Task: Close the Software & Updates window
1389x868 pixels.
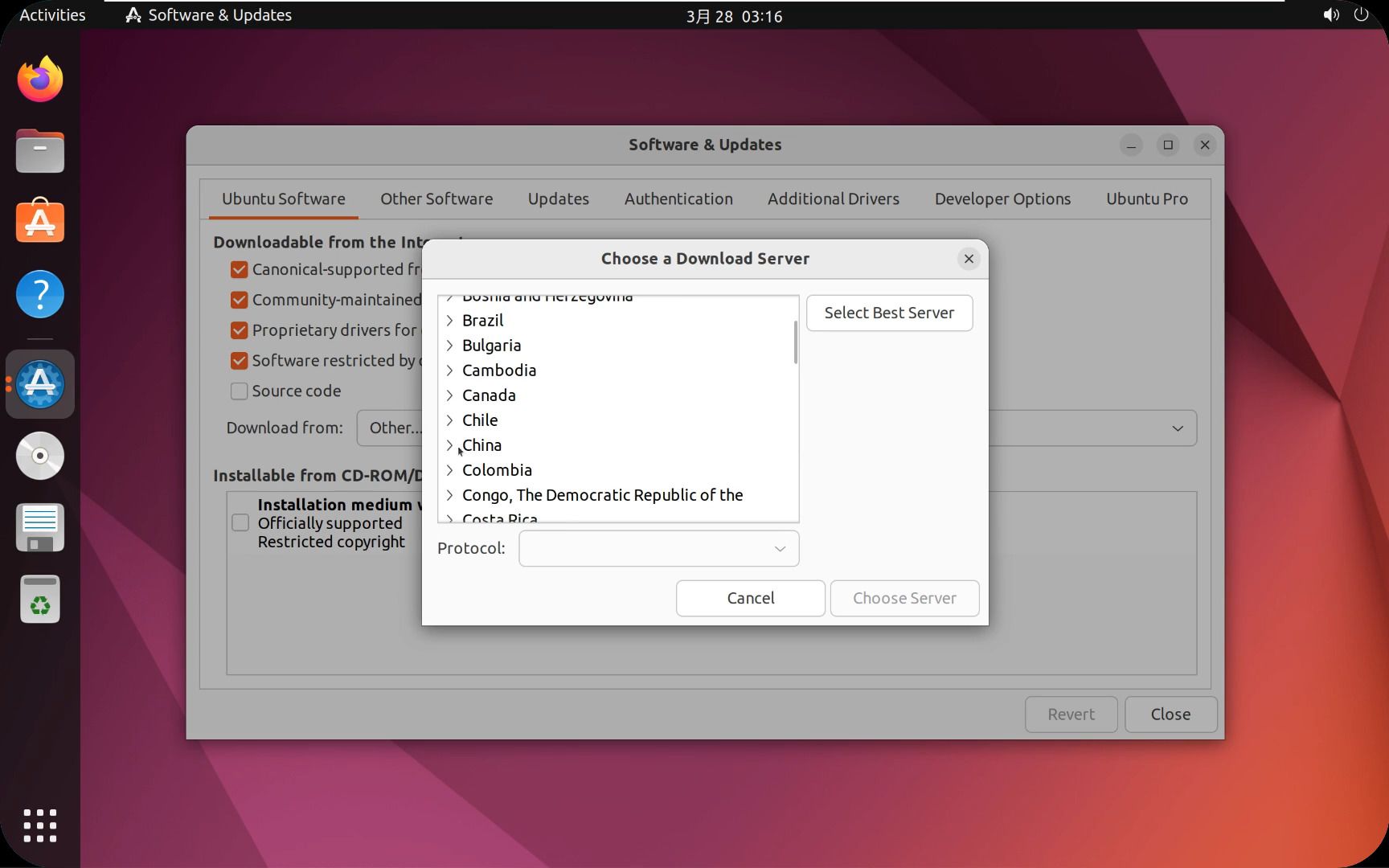Action: [x=1204, y=145]
